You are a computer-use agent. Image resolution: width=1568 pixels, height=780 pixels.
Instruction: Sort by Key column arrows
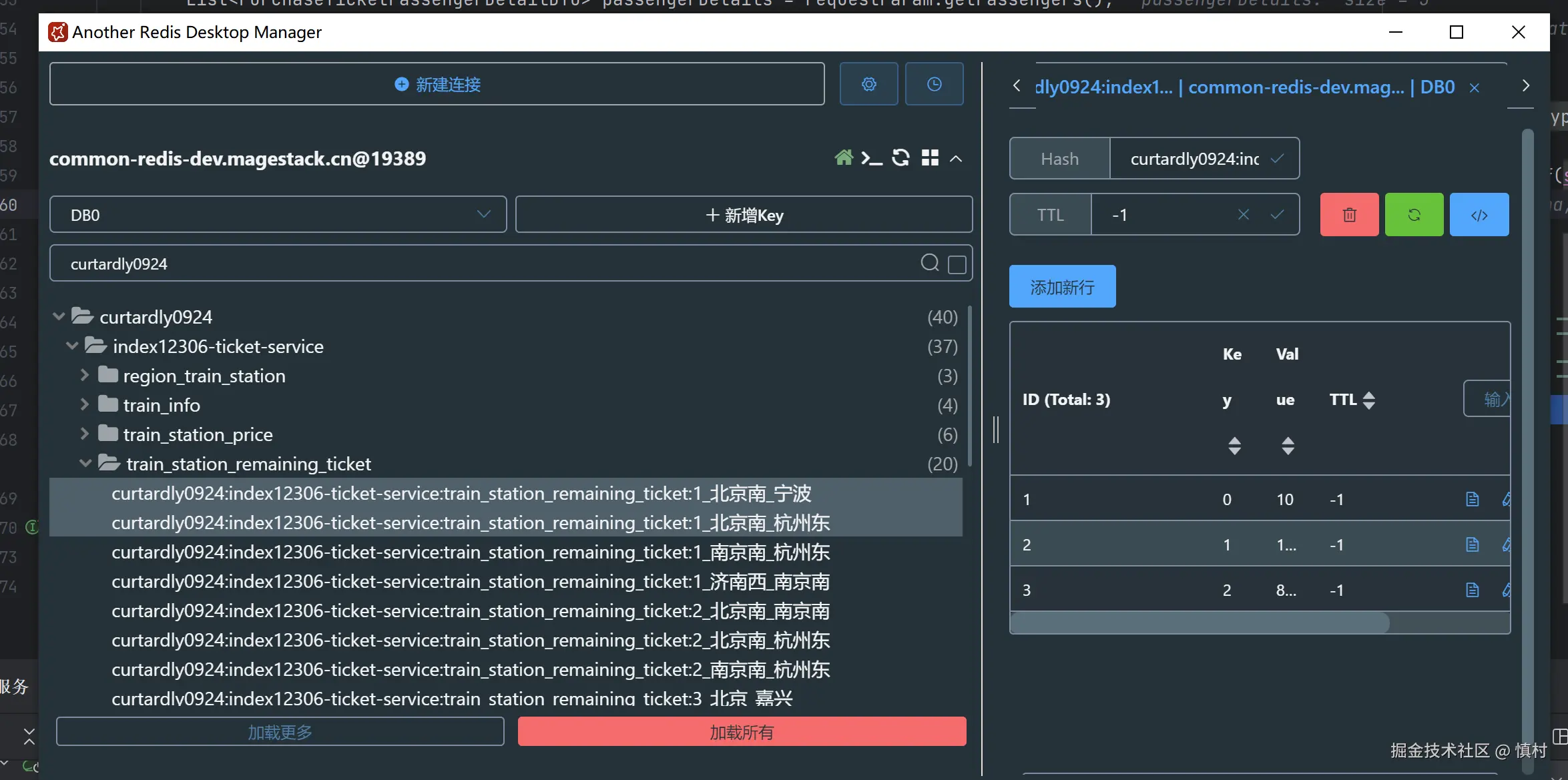1234,445
